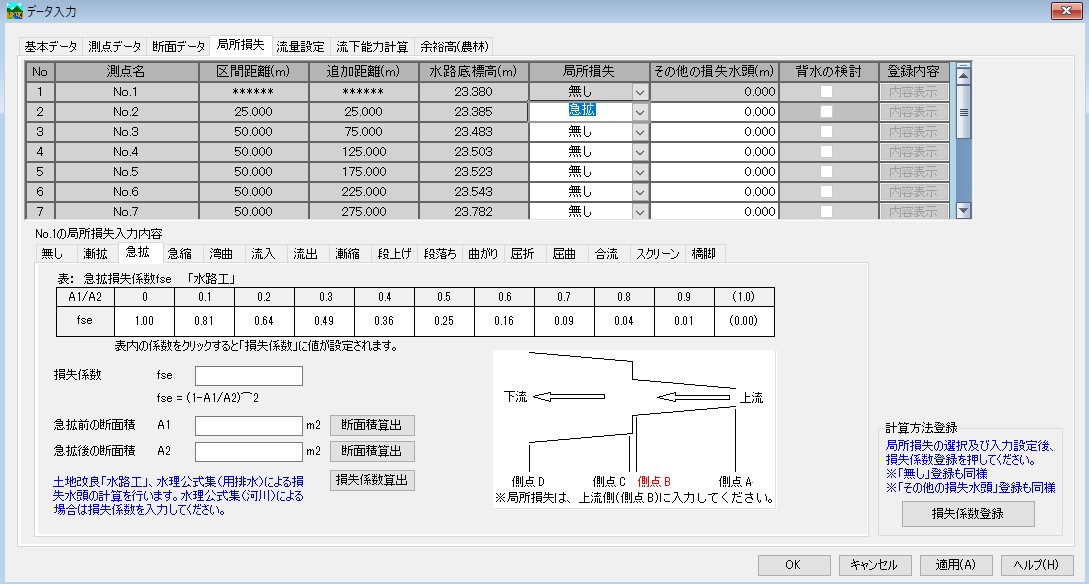The width and height of the screenshot is (1089, 584).
Task: Switch to the 流量設定 tab
Action: coord(301,47)
